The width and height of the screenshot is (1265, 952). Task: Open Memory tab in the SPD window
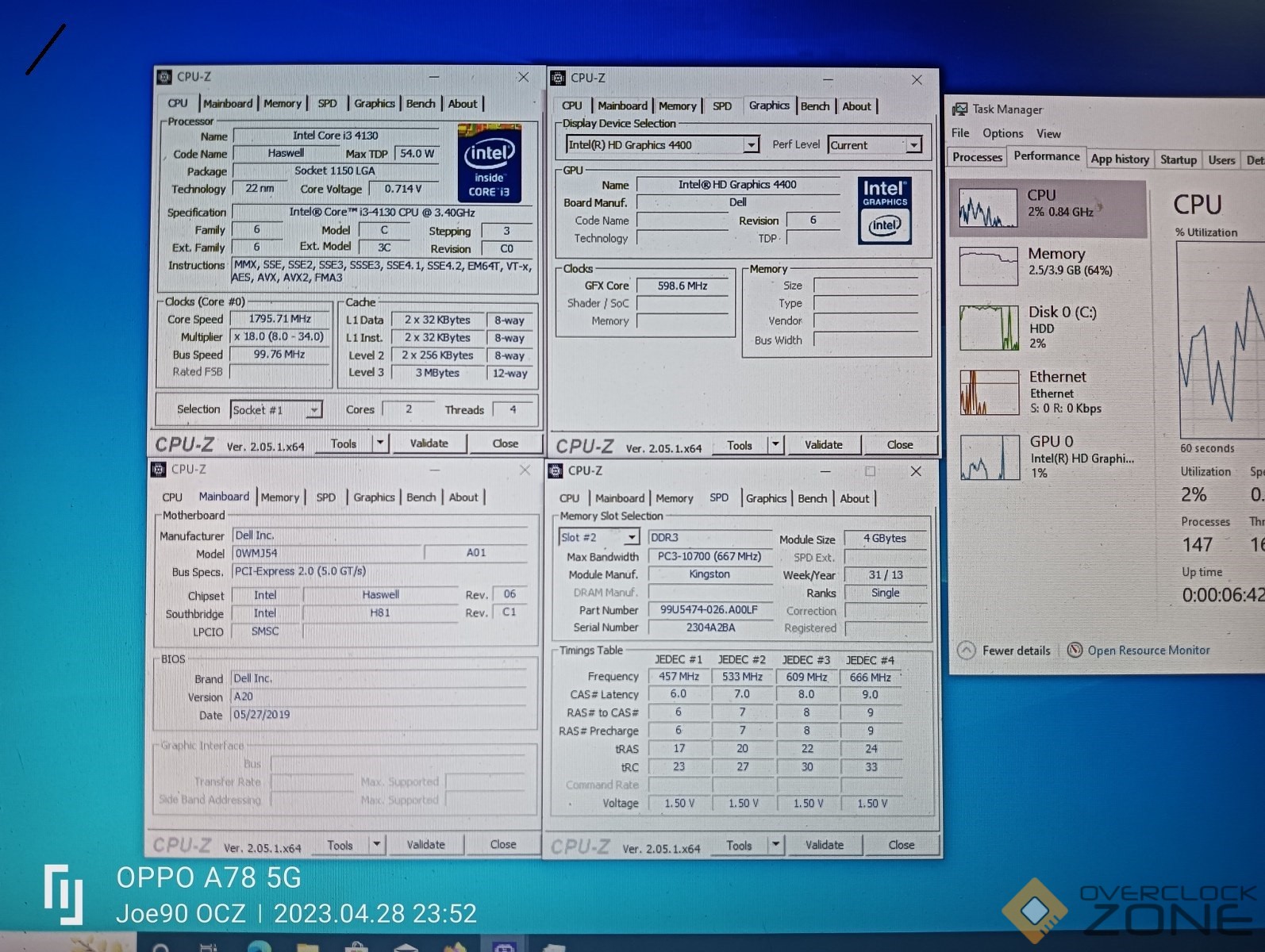[675, 498]
